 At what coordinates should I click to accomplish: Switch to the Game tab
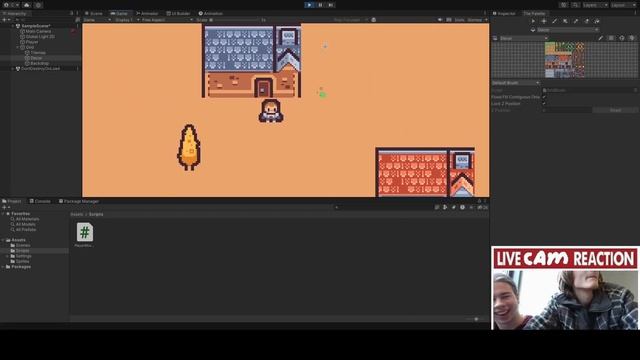[119, 13]
